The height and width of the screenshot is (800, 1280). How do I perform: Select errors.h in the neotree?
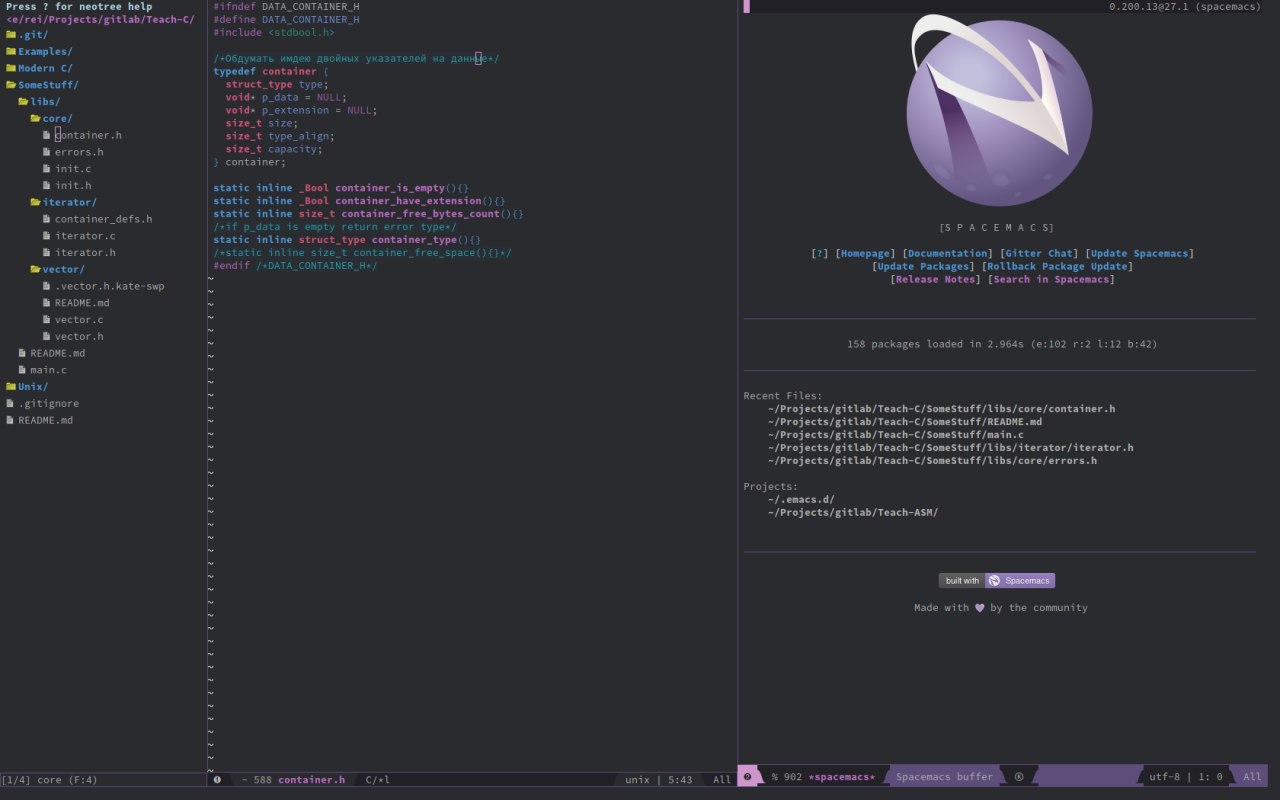[x=79, y=152]
